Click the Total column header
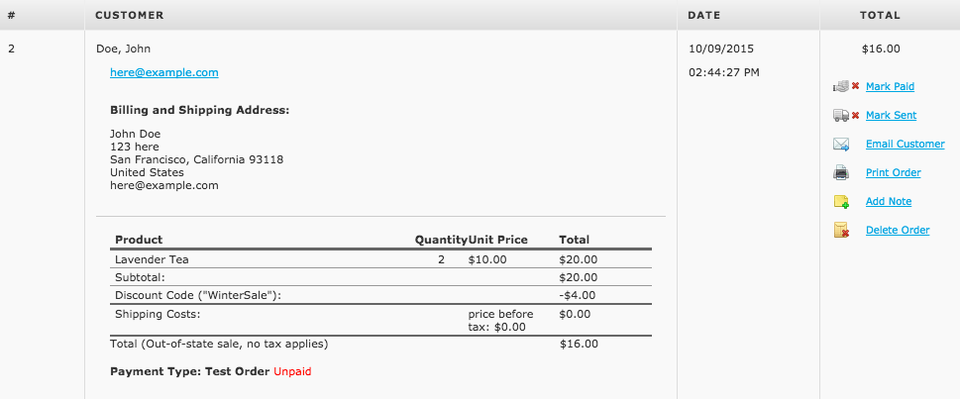Viewport: 960px width, 399px height. click(x=880, y=15)
